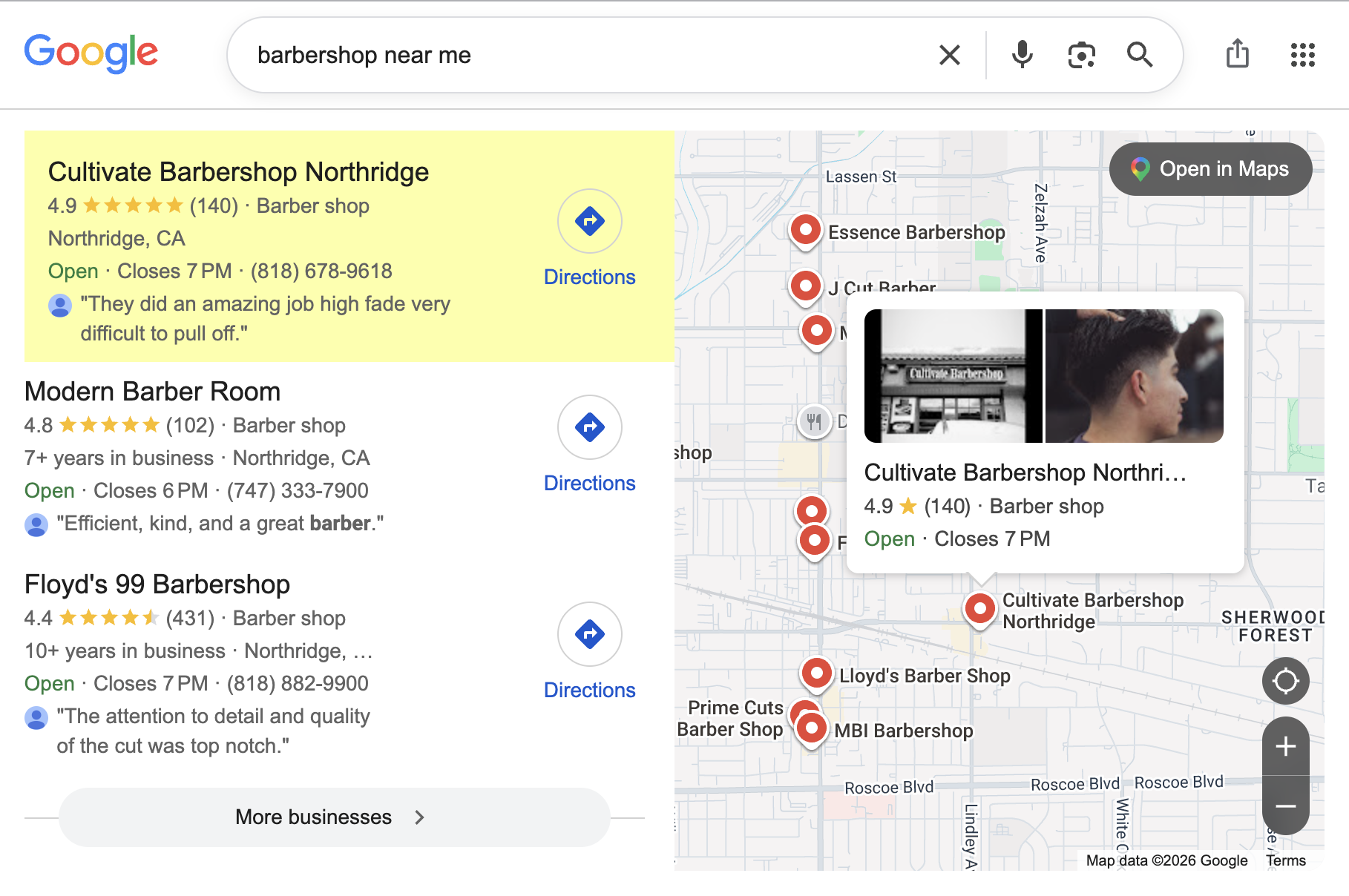Zoom in on the map
This screenshot has height=896, width=1349.
coord(1285,746)
